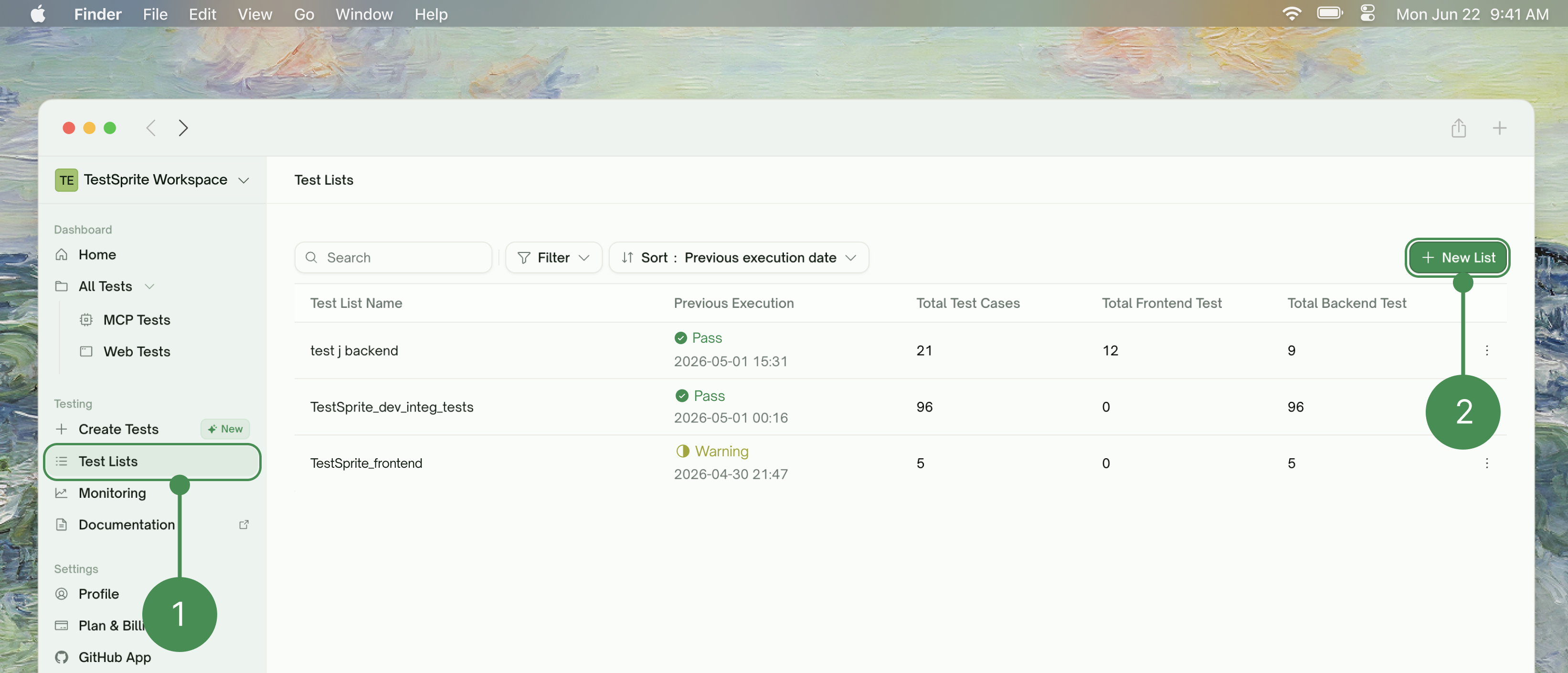Open the Edit menu
Screen dimensions: 1568x673
(202, 13)
